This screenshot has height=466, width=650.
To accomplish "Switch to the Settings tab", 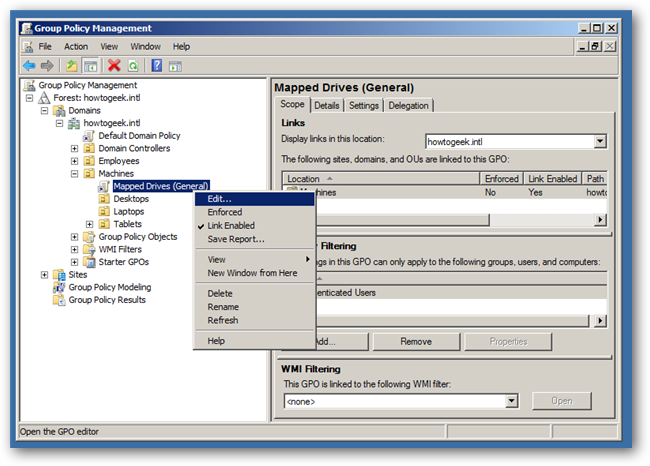I will [364, 105].
